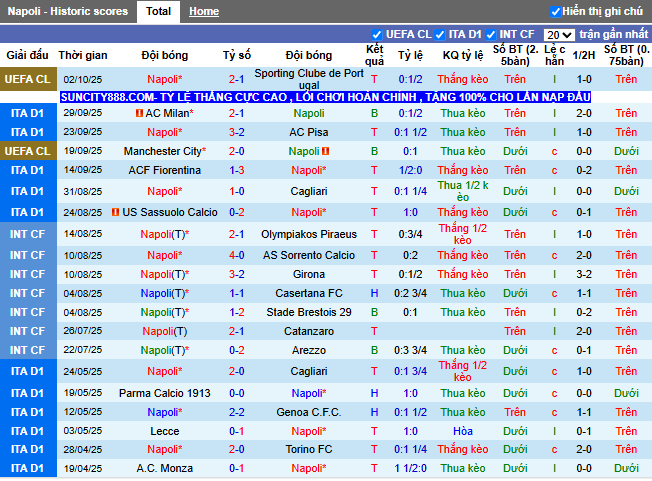Click the 2-1 score on 02/10/25

coord(237,79)
